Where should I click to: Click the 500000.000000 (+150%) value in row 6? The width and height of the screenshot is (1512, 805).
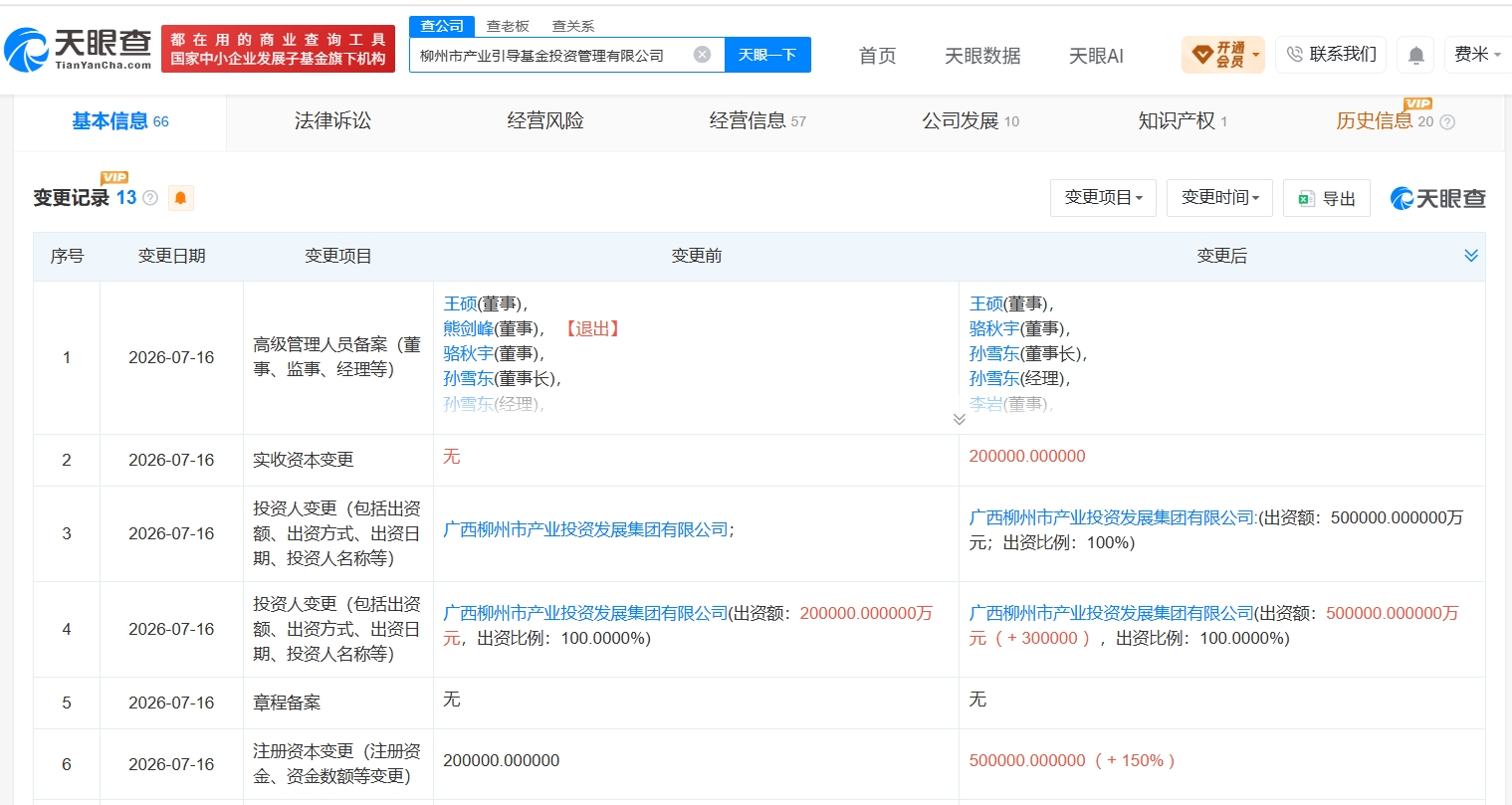[1072, 760]
